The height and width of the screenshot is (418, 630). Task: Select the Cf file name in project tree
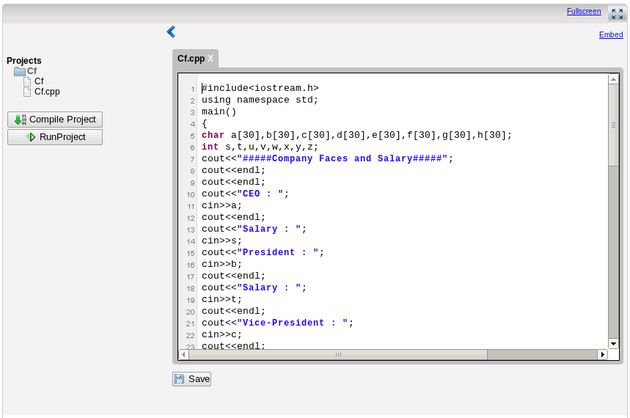click(x=39, y=82)
